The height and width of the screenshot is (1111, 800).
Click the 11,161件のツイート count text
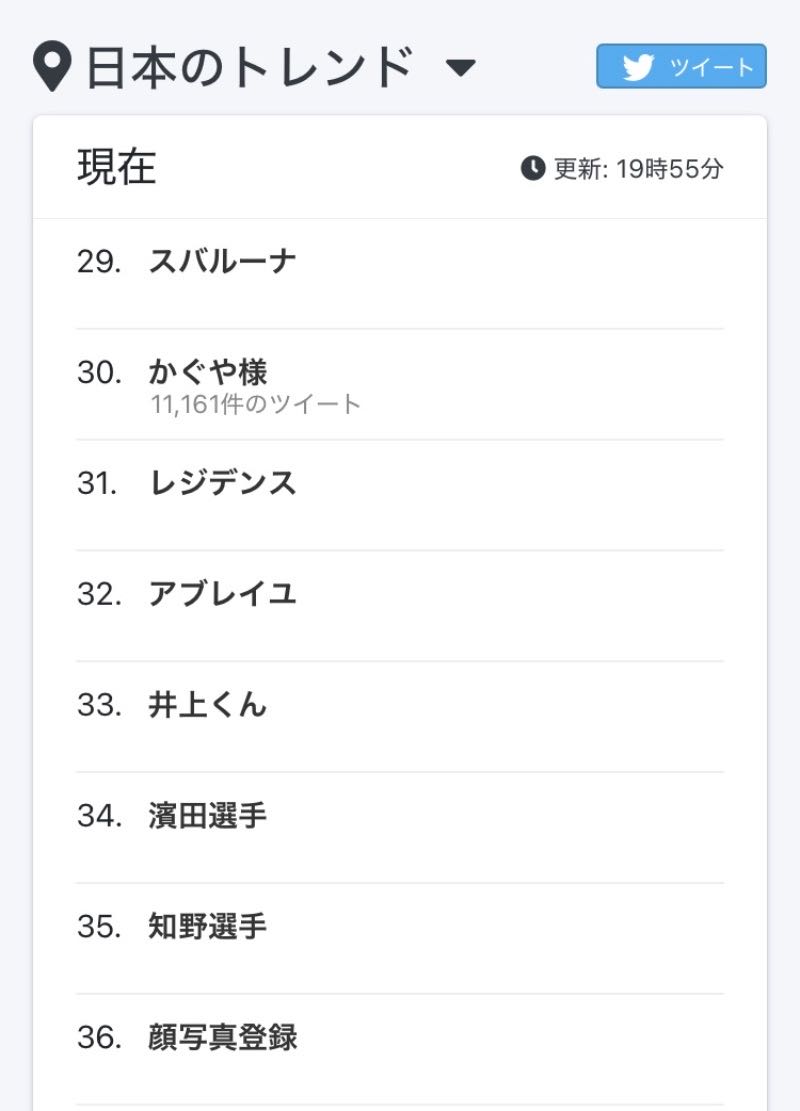click(255, 405)
